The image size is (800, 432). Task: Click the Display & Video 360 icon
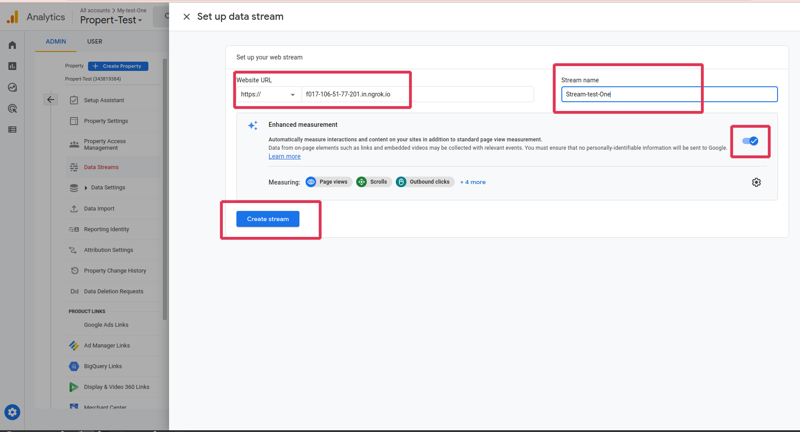(x=74, y=387)
